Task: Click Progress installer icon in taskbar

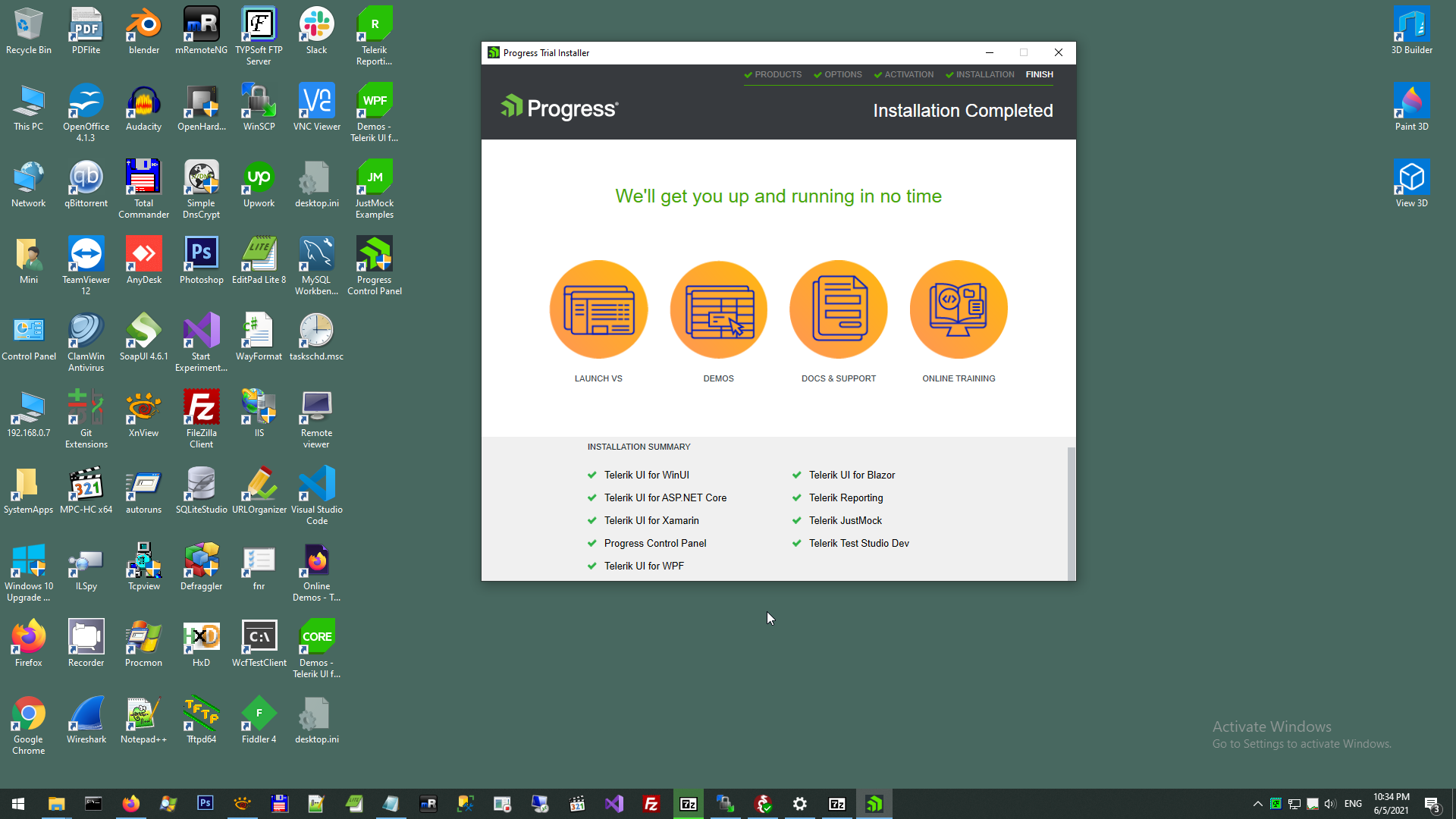Action: click(874, 804)
